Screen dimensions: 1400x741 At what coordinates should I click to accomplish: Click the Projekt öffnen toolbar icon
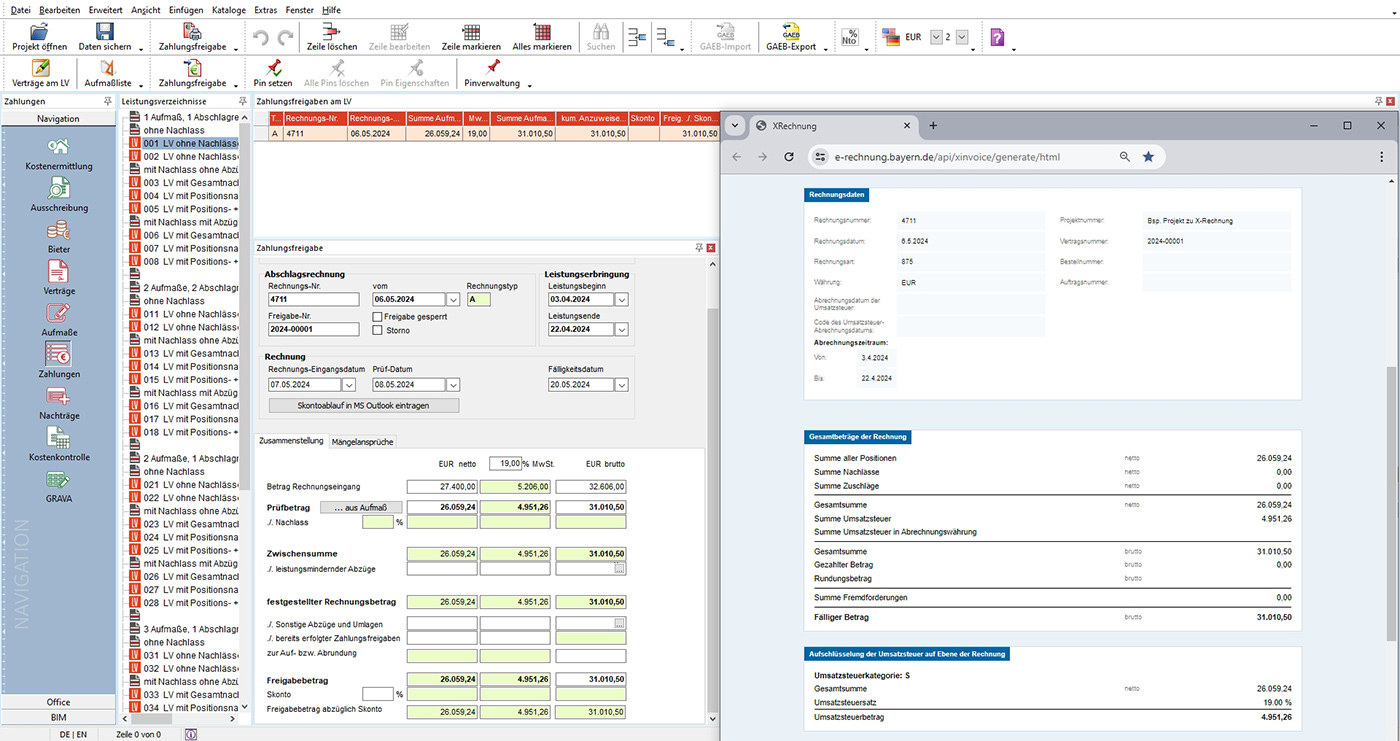(39, 33)
